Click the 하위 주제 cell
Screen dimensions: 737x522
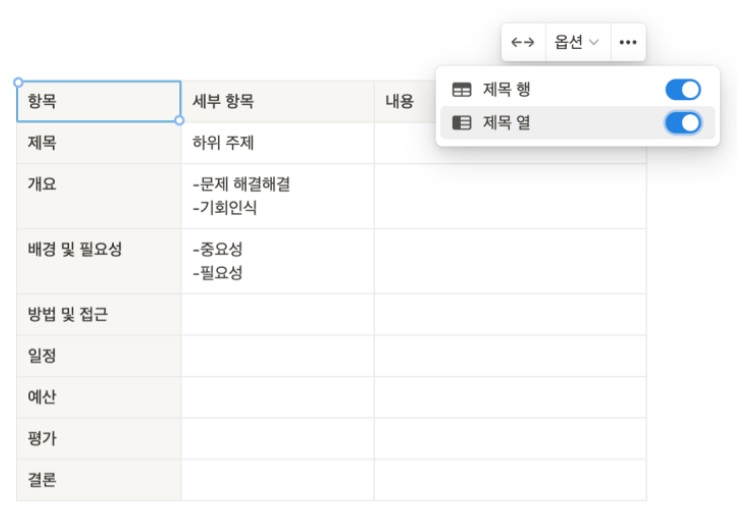(x=277, y=143)
